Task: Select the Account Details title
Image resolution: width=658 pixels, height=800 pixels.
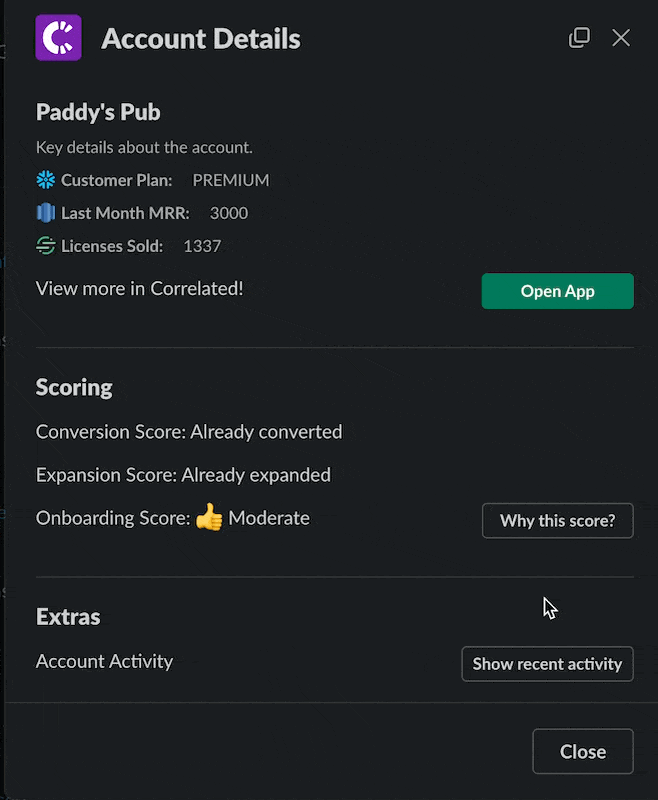Action: pyautogui.click(x=201, y=38)
